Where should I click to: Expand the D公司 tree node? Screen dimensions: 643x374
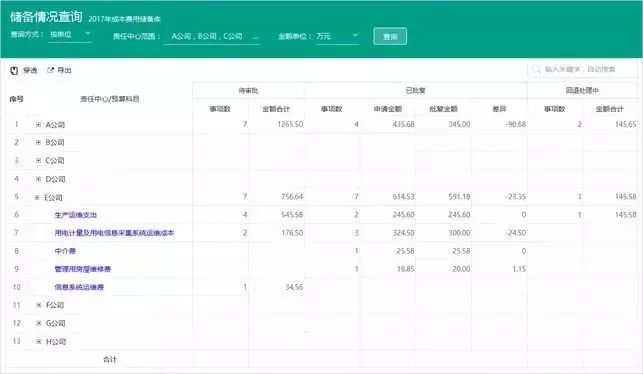coord(39,179)
